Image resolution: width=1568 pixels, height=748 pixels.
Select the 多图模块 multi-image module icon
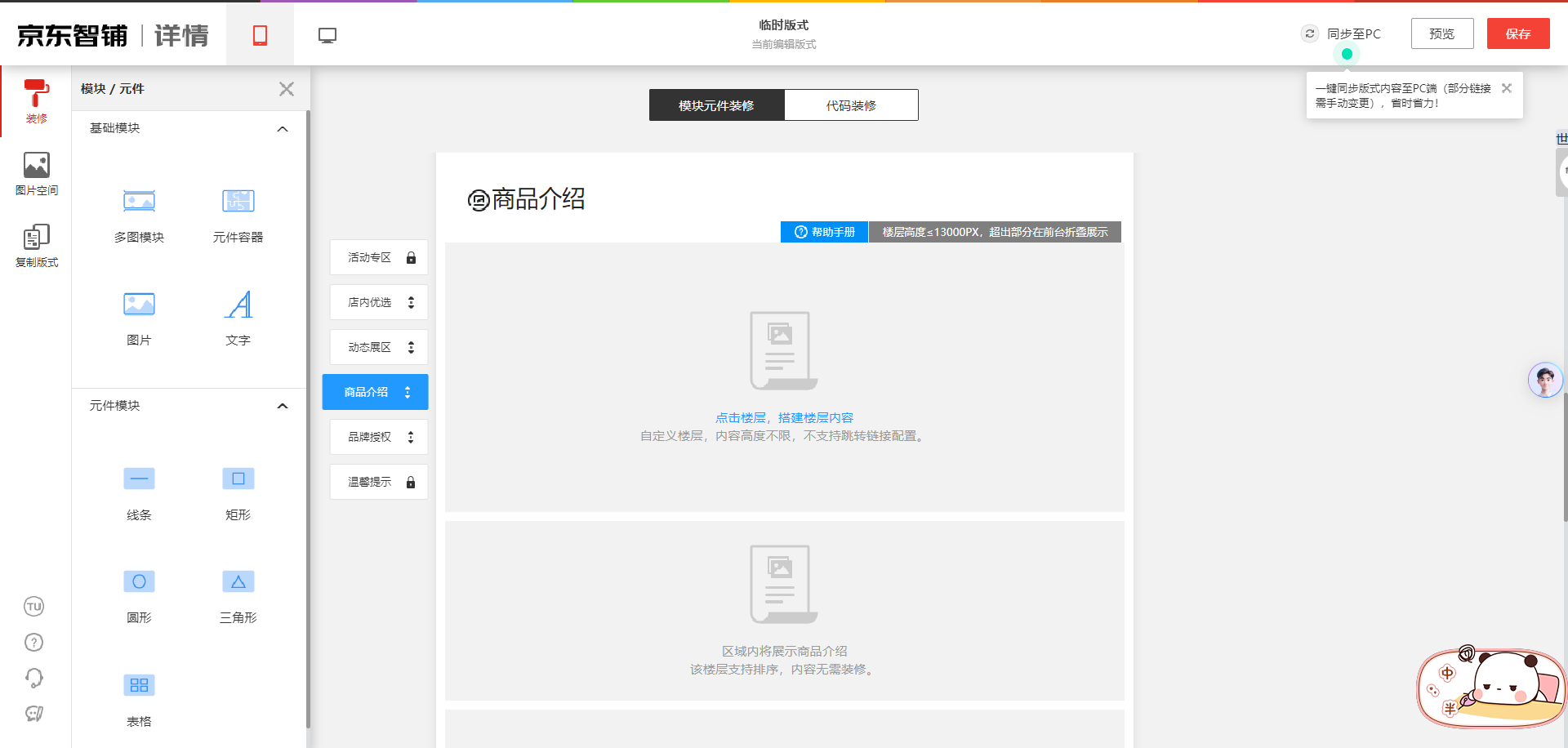pyautogui.click(x=139, y=201)
